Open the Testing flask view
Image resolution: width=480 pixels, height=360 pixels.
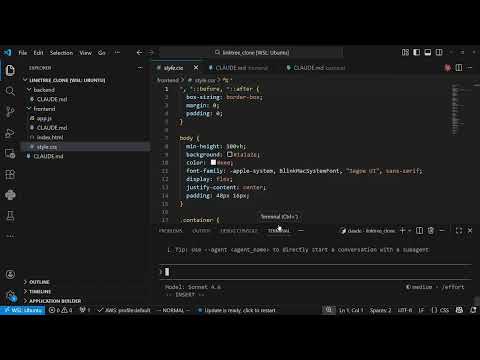pos(10,216)
